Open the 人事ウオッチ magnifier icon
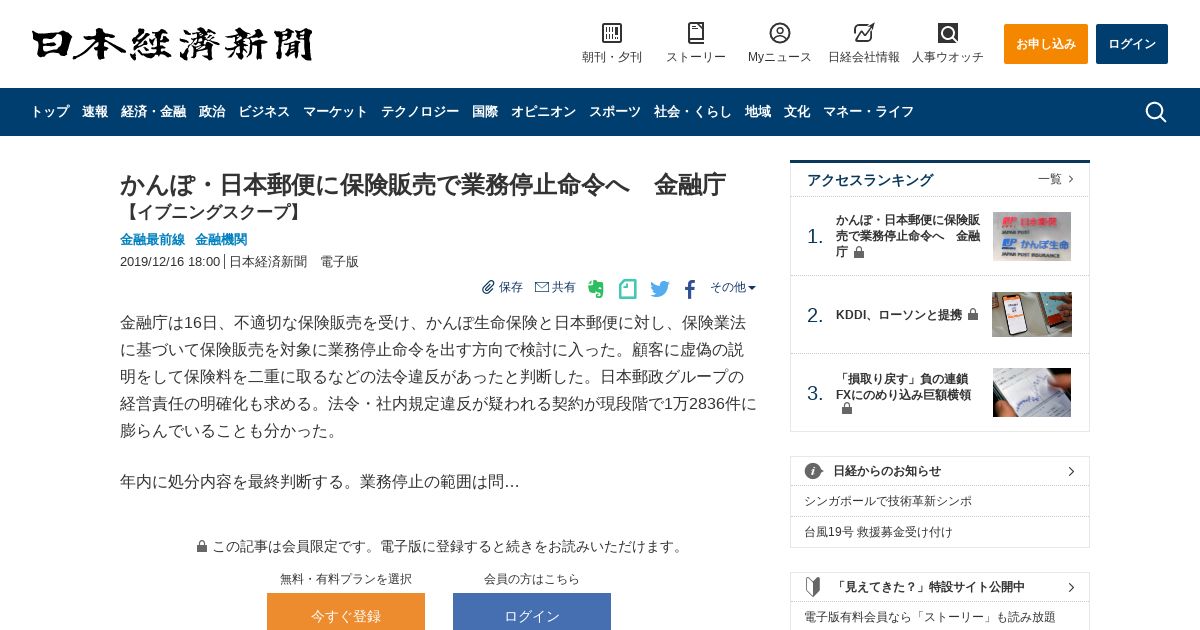 [948, 33]
